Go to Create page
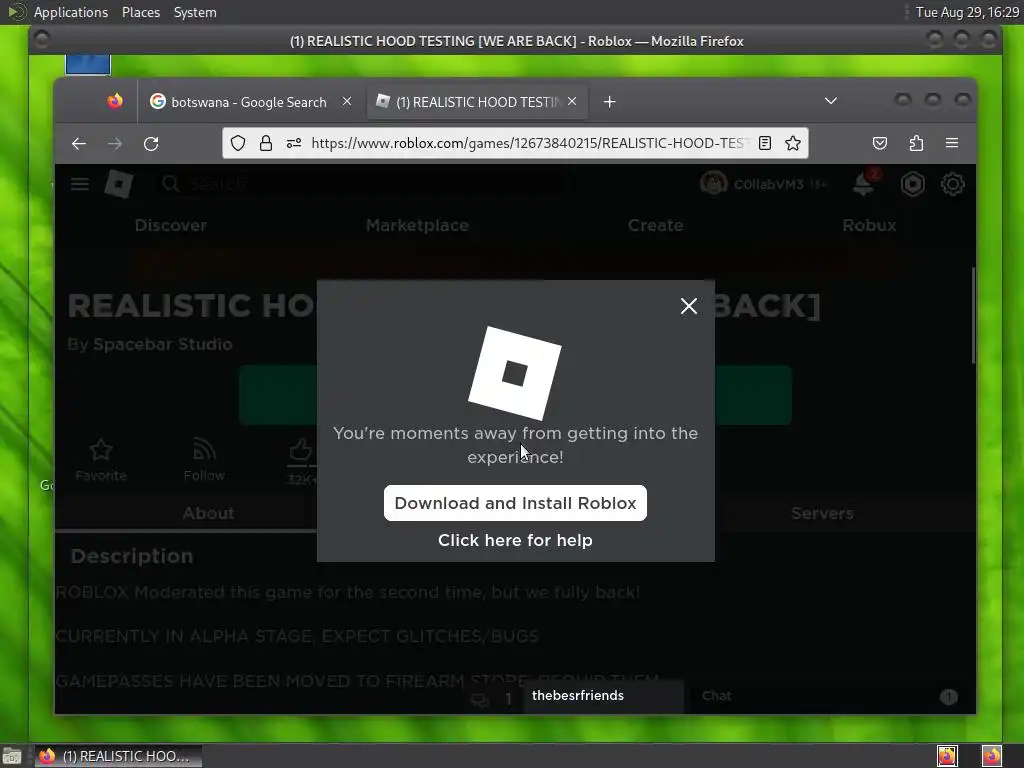 656,225
